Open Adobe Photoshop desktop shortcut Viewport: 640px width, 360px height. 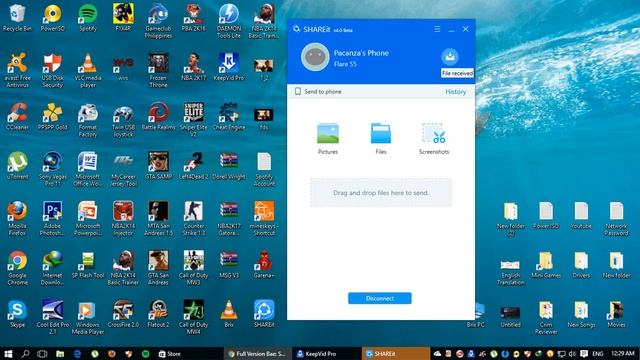[x=53, y=218]
